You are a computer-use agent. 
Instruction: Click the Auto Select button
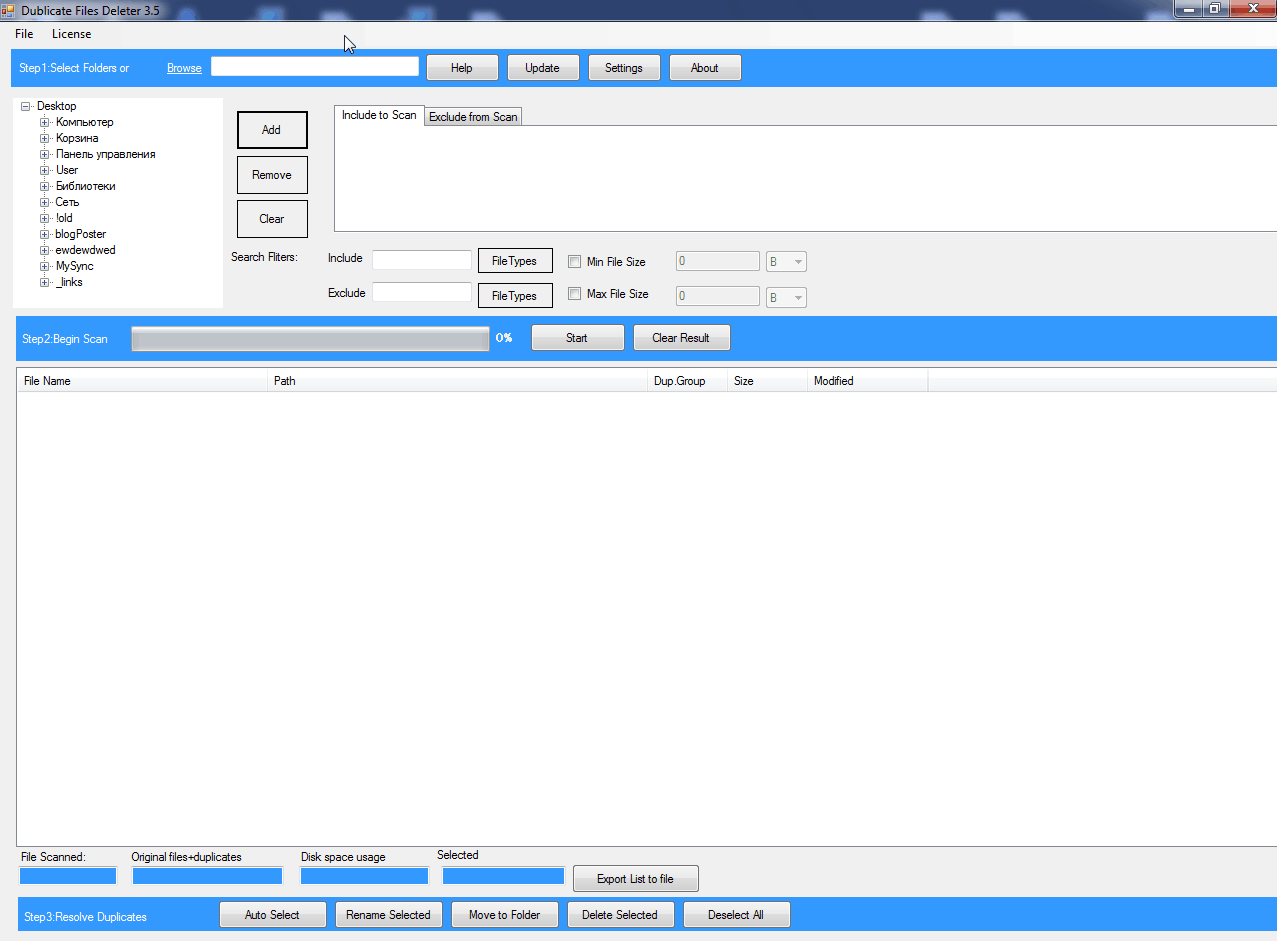[x=272, y=915]
